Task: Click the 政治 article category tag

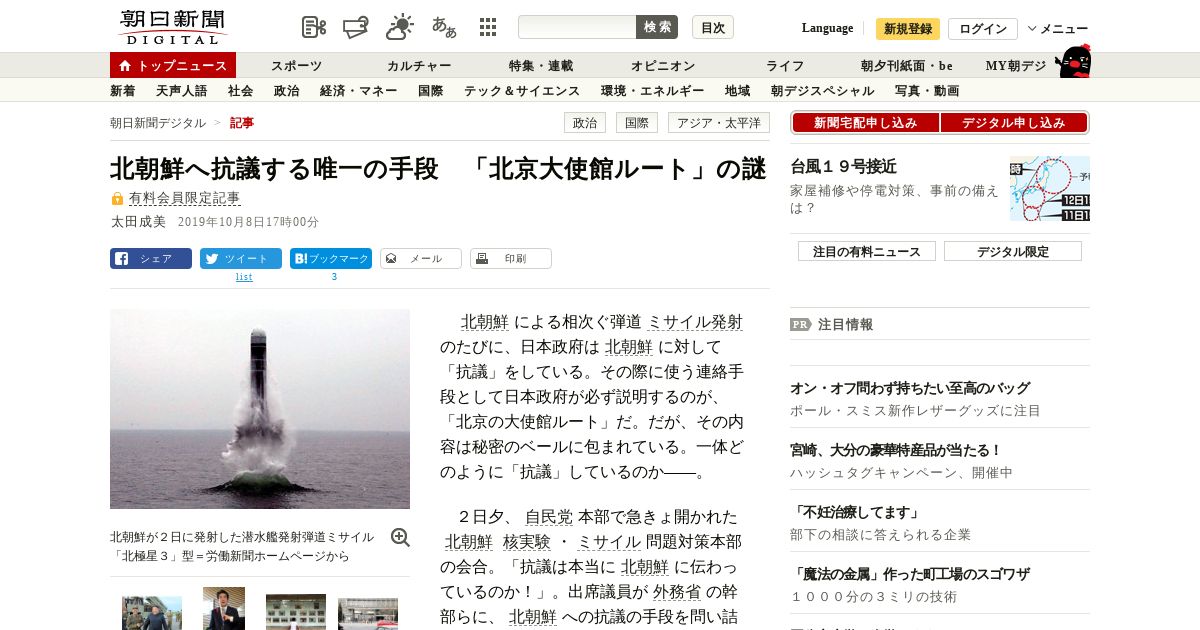Action: click(x=586, y=123)
